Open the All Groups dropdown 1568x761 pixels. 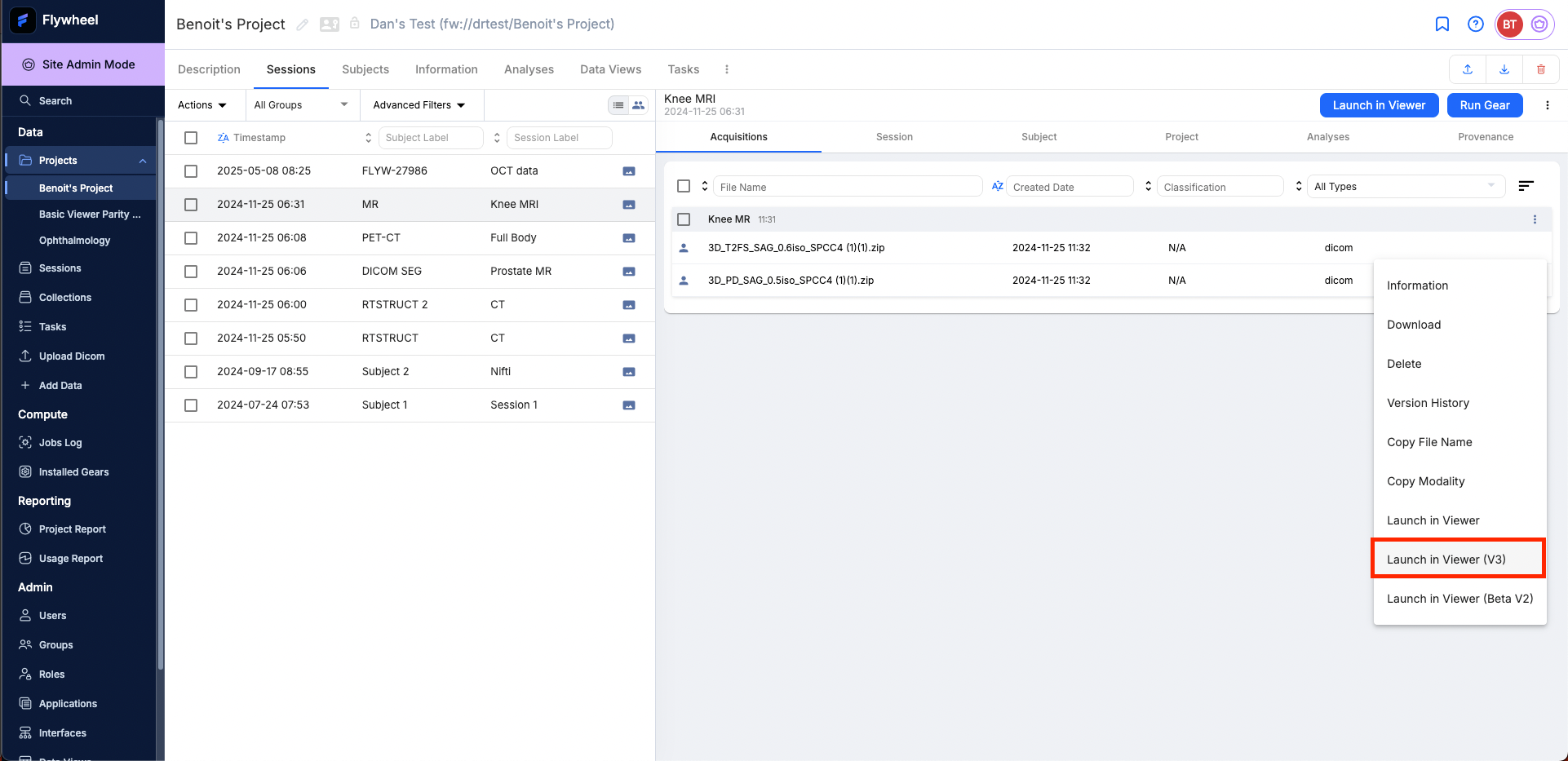pos(301,105)
